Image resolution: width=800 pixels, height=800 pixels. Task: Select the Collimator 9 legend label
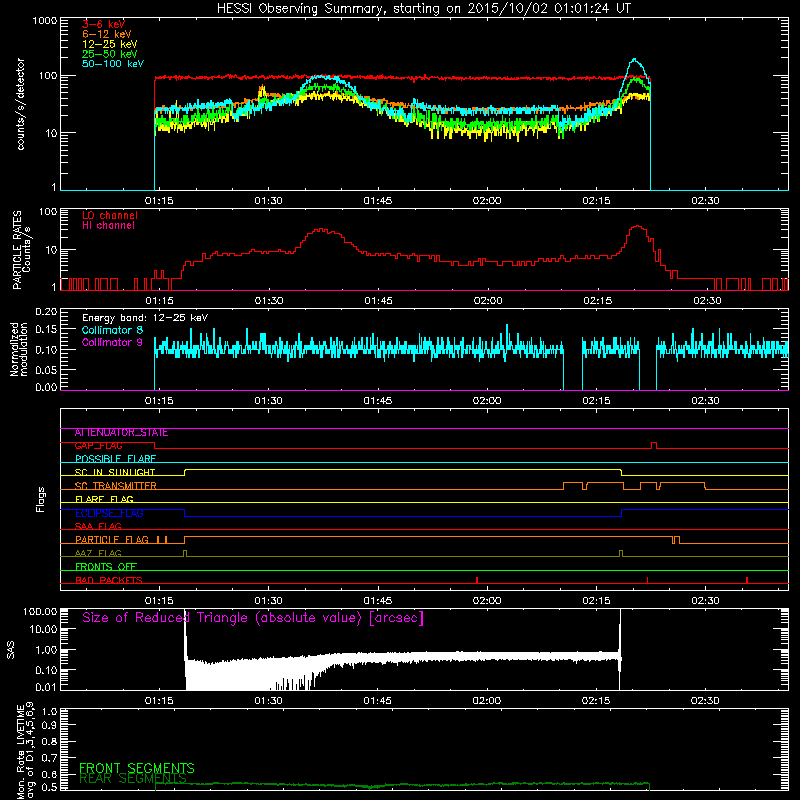coord(112,342)
